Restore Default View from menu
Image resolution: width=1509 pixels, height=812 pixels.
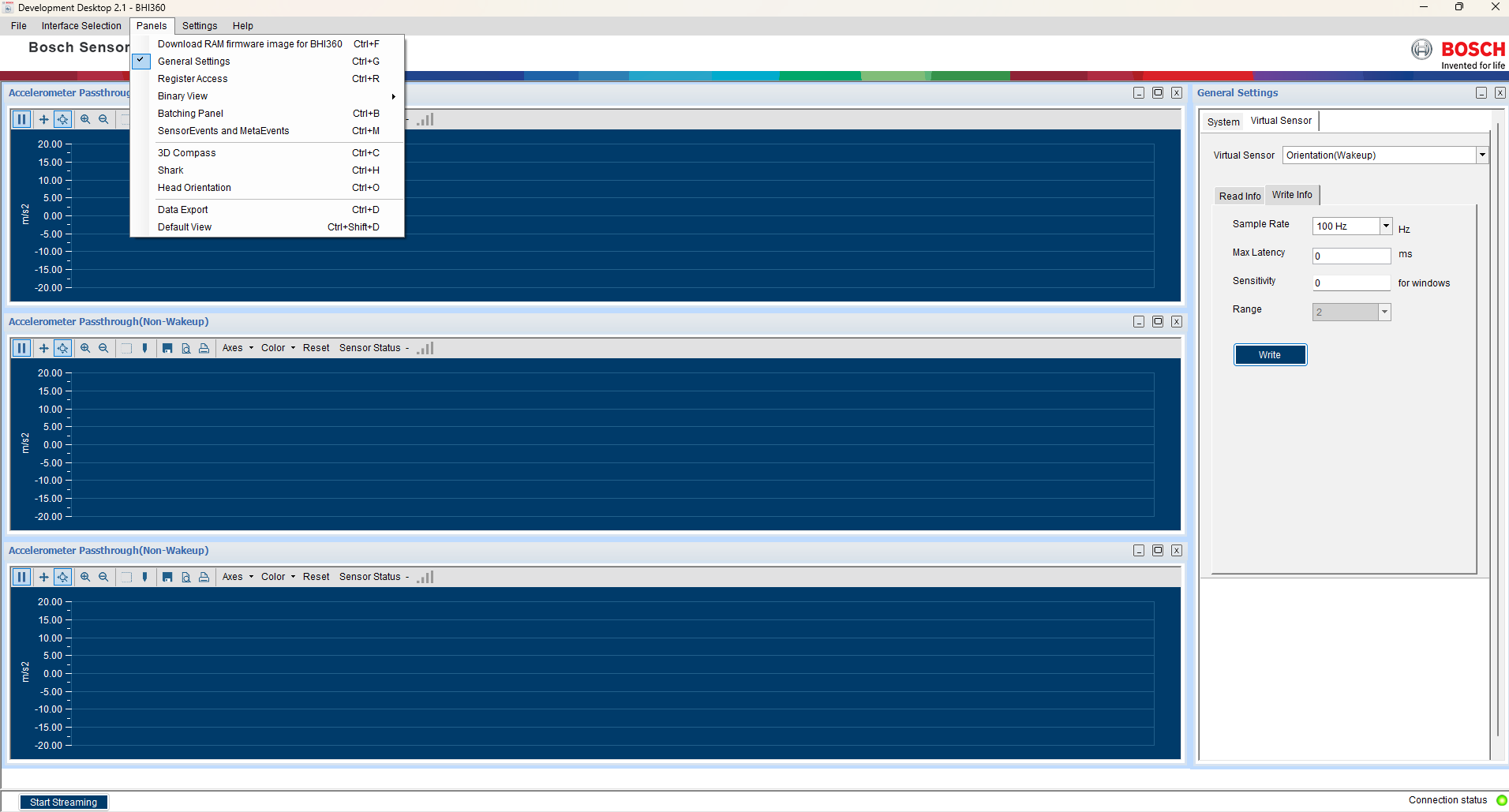268,227
